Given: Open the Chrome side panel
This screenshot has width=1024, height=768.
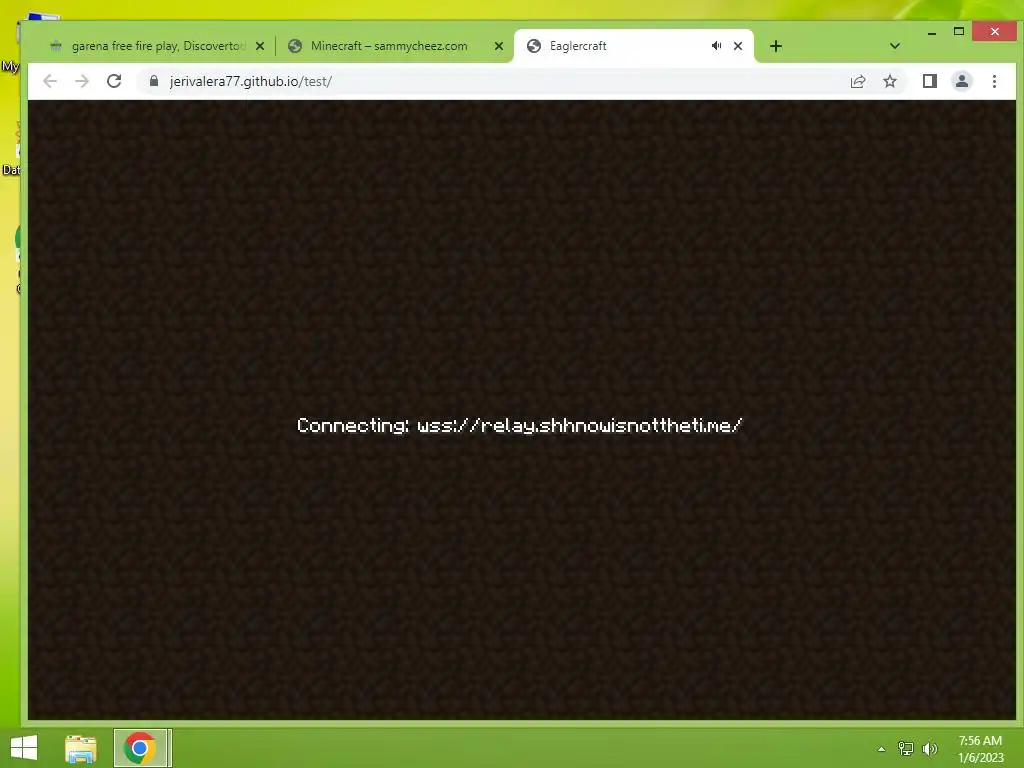Looking at the screenshot, I should 929,81.
